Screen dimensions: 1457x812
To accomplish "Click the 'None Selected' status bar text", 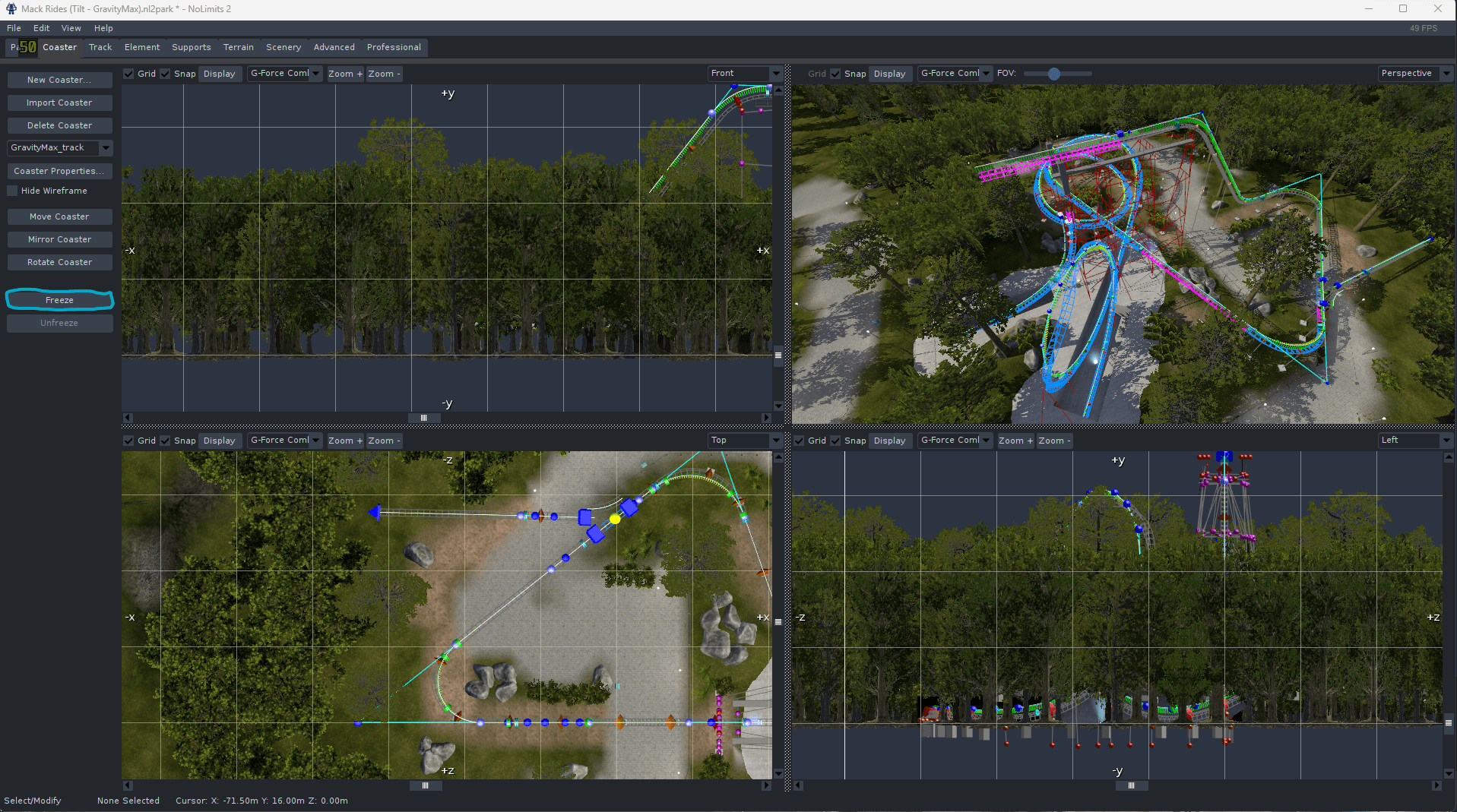I will [128, 801].
